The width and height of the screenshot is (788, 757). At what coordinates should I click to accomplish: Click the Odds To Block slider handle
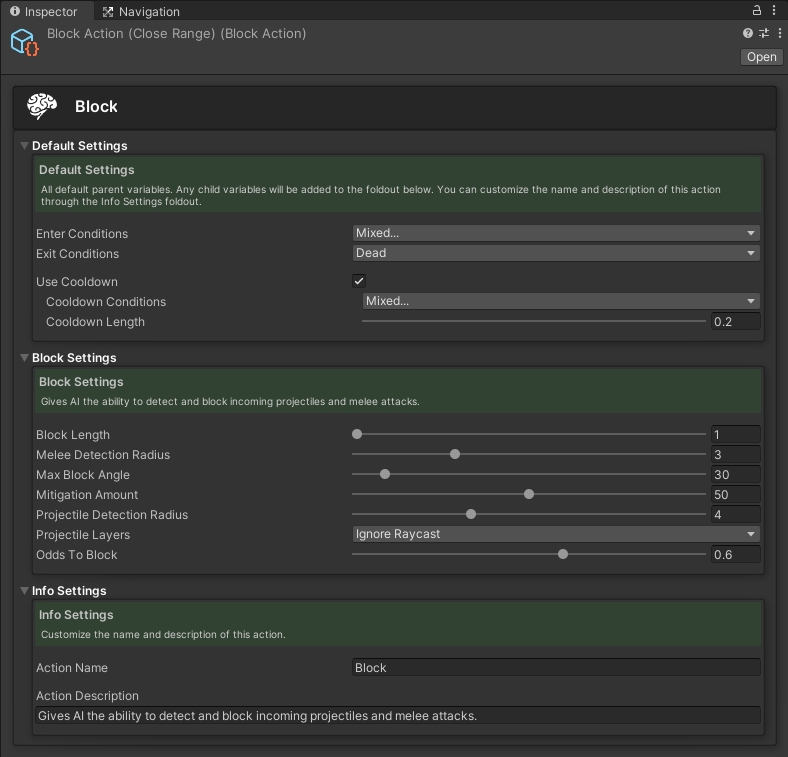pos(563,554)
